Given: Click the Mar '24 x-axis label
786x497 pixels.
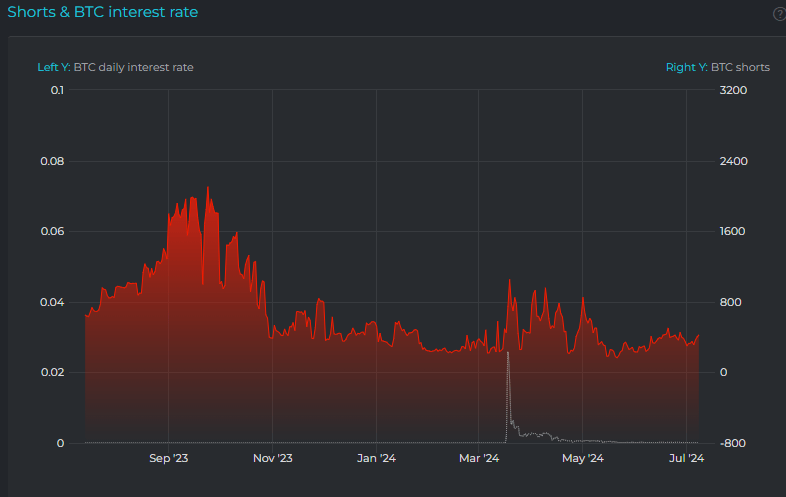Looking at the screenshot, I should coord(478,459).
